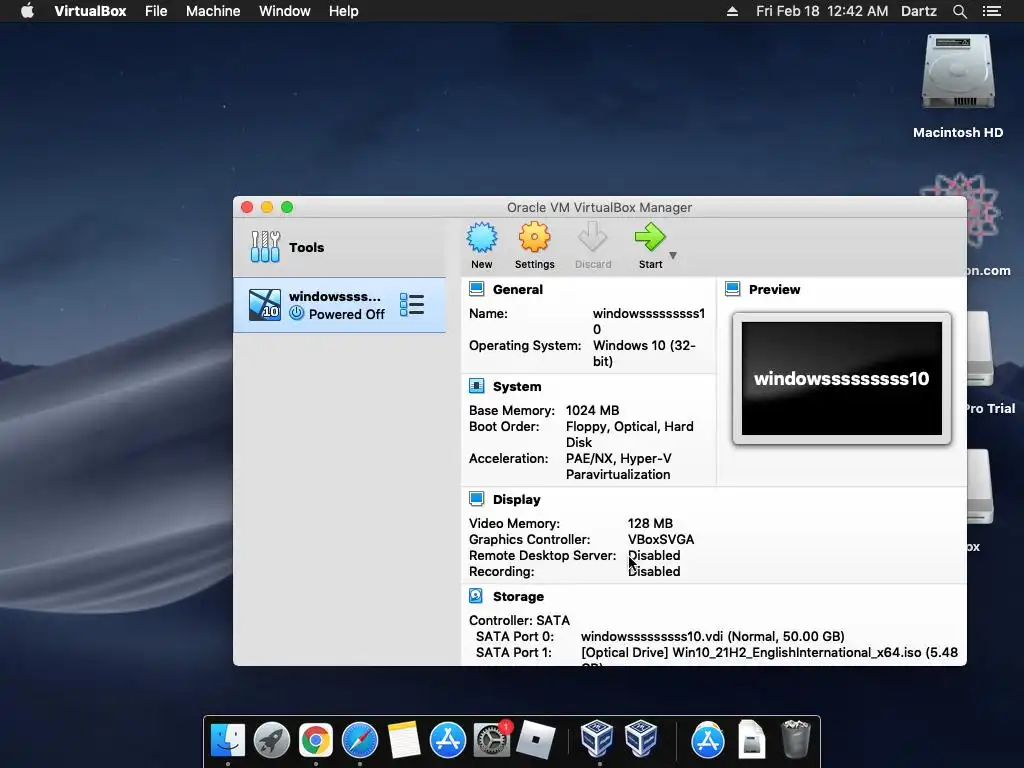Open Finder from the Dock

[x=227, y=740]
